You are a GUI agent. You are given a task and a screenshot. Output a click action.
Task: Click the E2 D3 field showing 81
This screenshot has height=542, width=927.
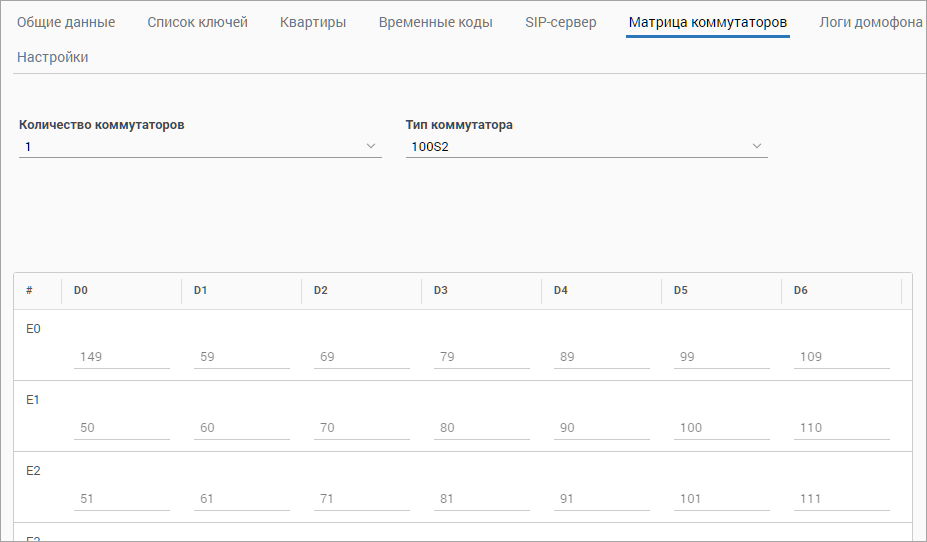(481, 499)
